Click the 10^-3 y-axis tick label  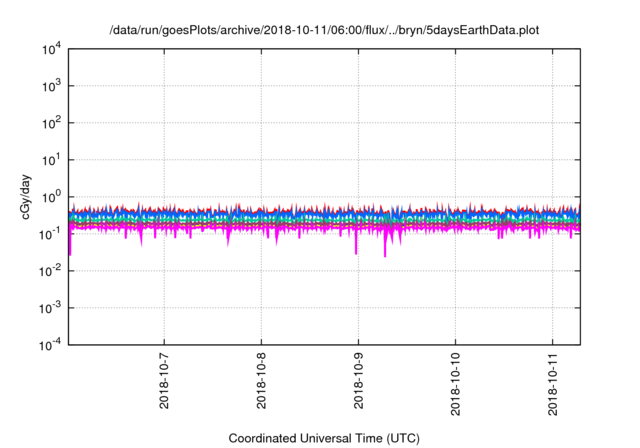pos(51,308)
